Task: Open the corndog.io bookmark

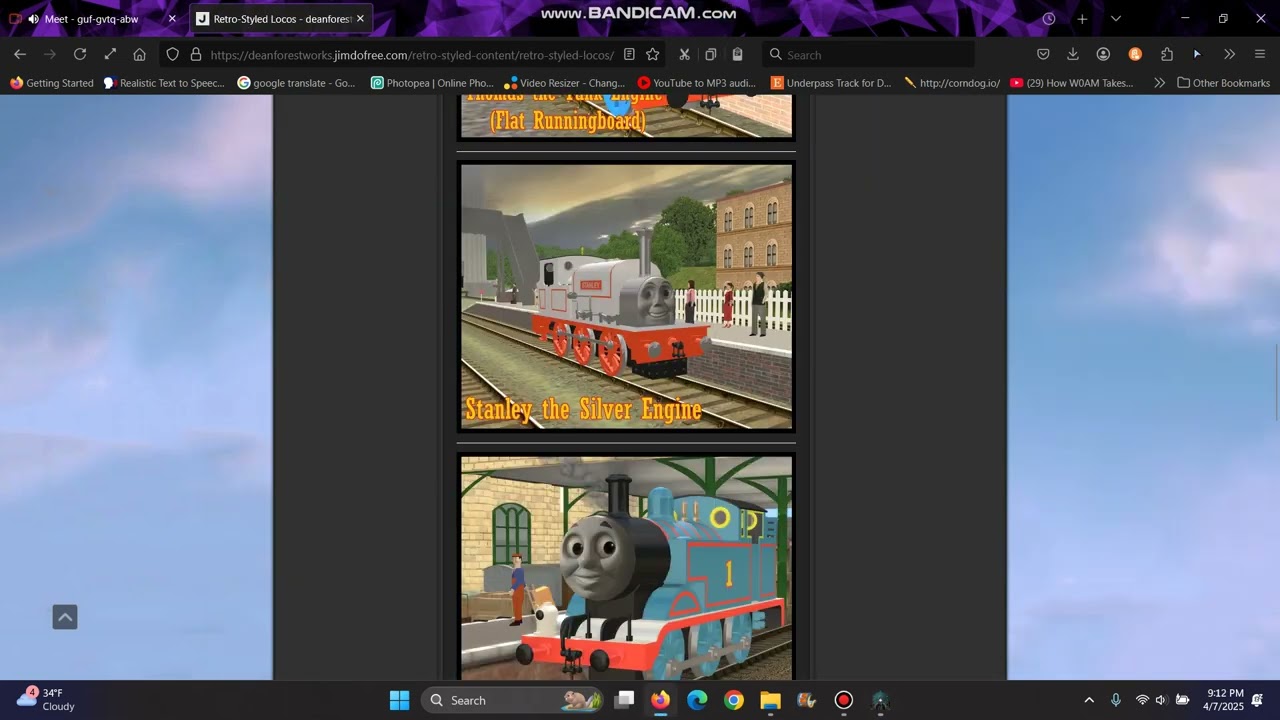Action: (952, 83)
